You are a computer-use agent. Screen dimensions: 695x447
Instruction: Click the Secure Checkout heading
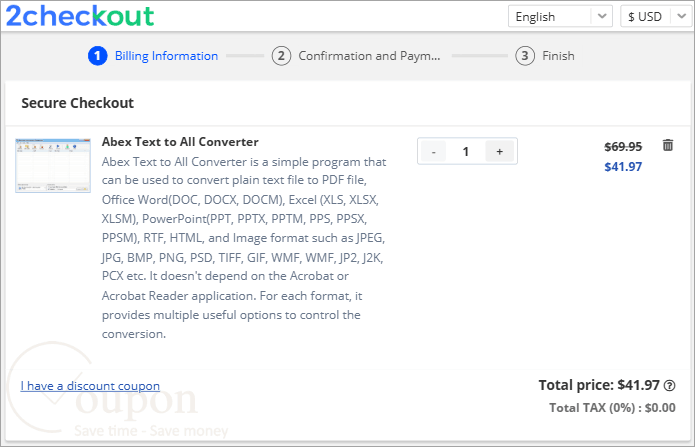(78, 103)
